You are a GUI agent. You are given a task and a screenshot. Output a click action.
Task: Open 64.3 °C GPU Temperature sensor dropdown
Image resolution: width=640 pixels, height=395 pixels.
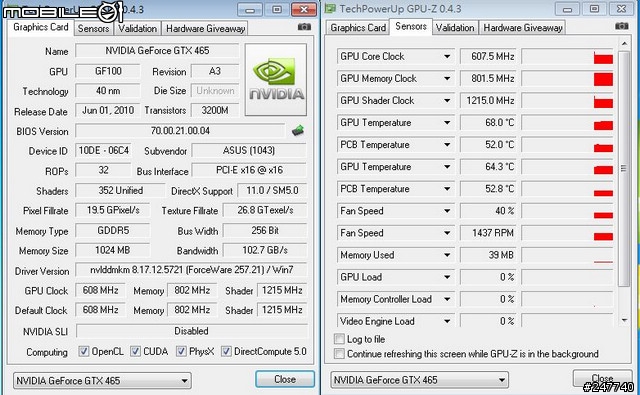click(447, 166)
